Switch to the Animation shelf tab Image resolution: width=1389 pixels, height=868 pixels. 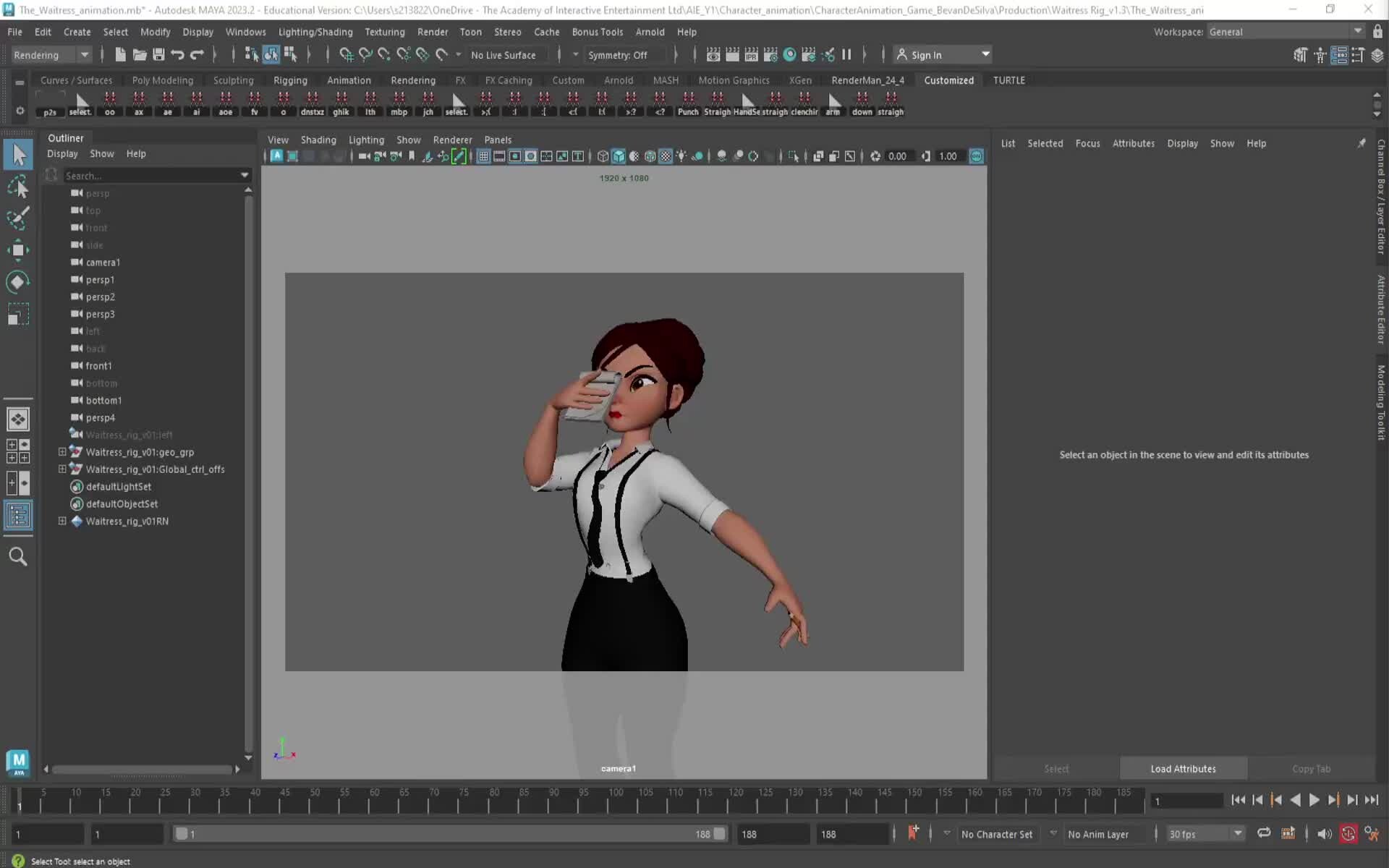(x=349, y=80)
